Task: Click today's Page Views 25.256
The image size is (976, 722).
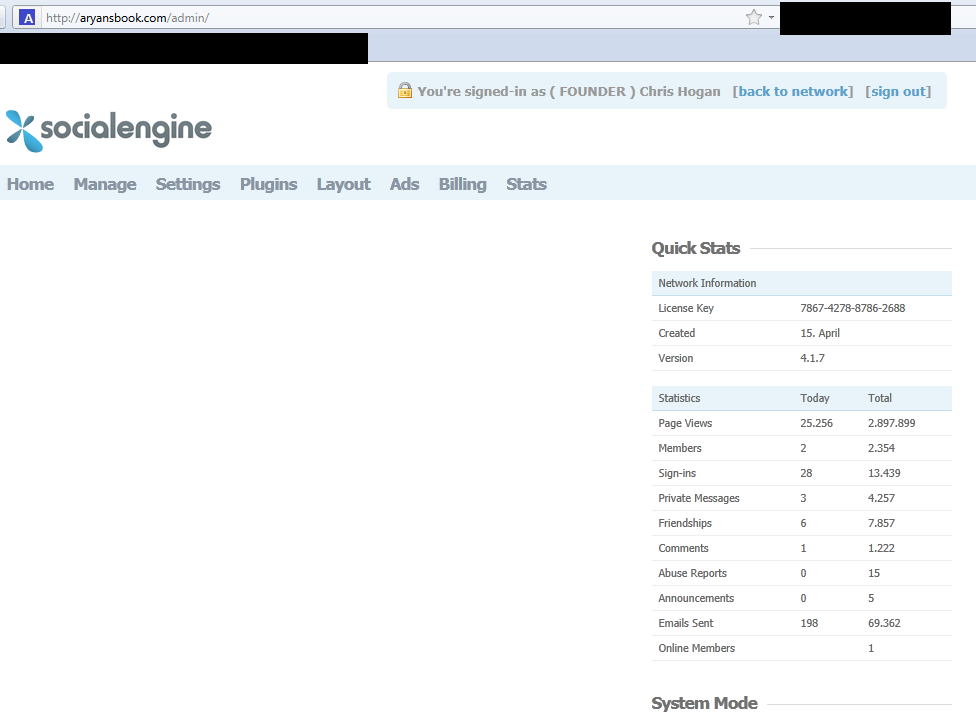Action: (x=817, y=423)
